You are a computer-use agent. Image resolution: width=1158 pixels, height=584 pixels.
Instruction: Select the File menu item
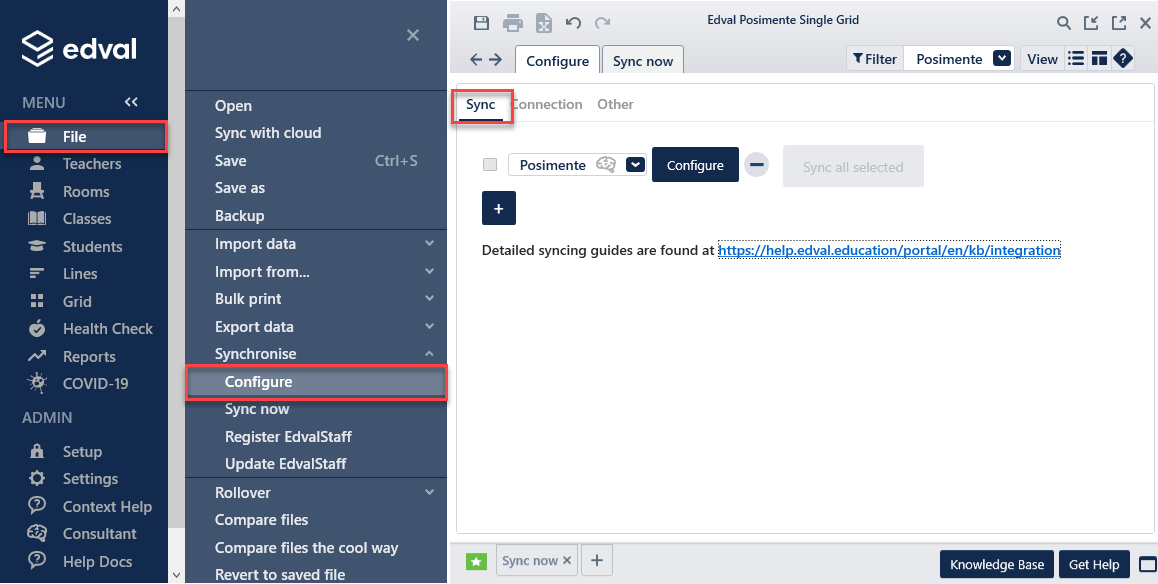coord(86,137)
